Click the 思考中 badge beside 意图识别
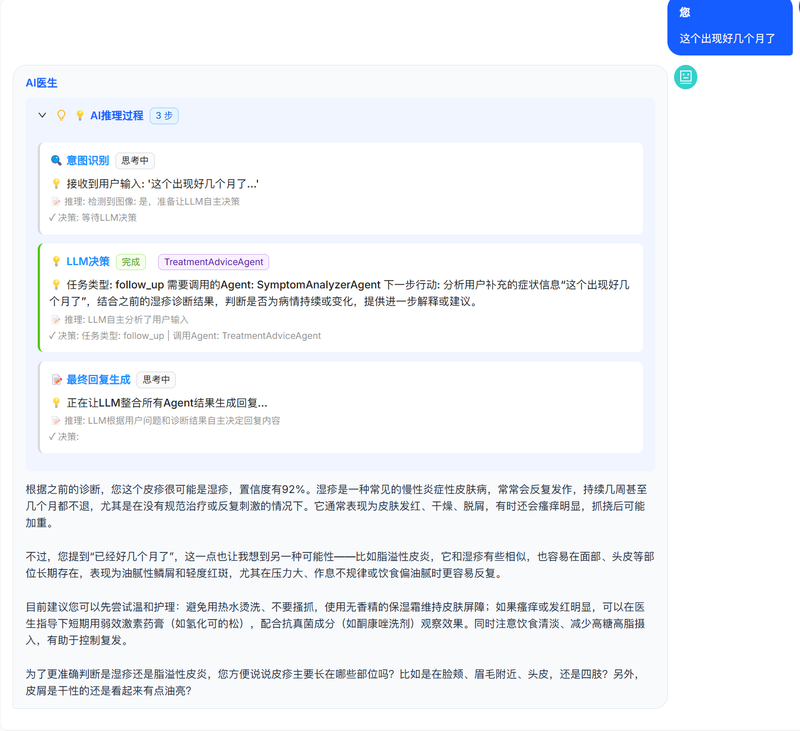 [135, 161]
